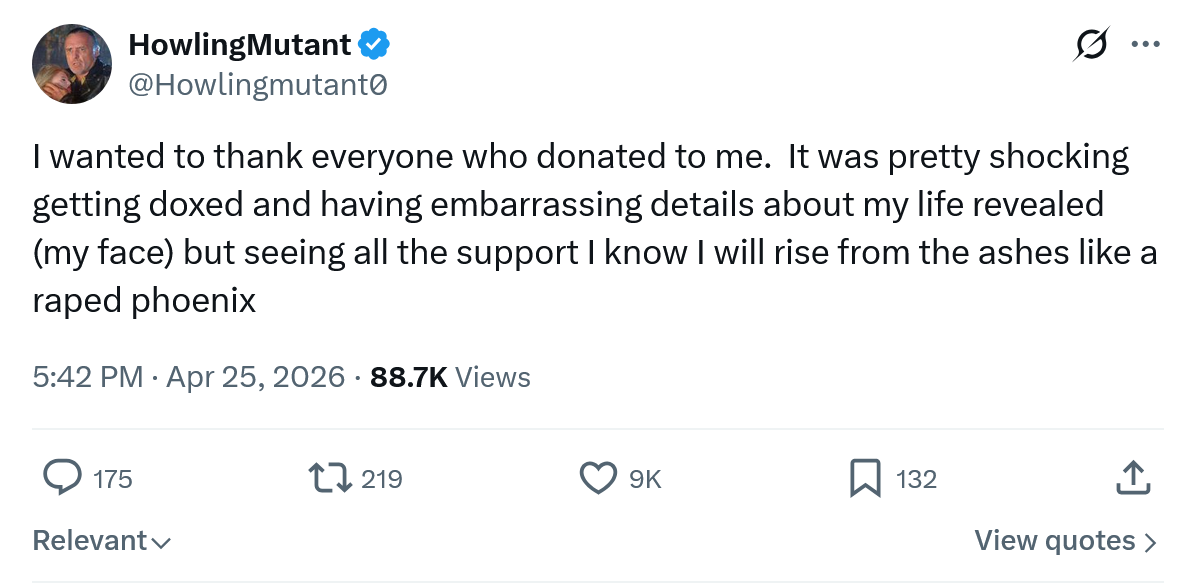Viewport: 1196px width, 584px height.
Task: Bookmark this post with the bookmark icon
Action: coord(865,478)
